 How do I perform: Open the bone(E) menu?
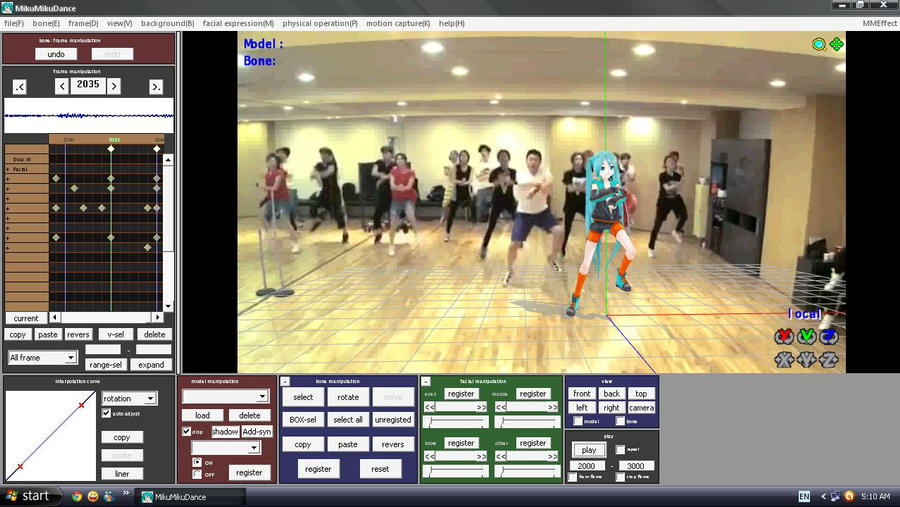tap(46, 24)
